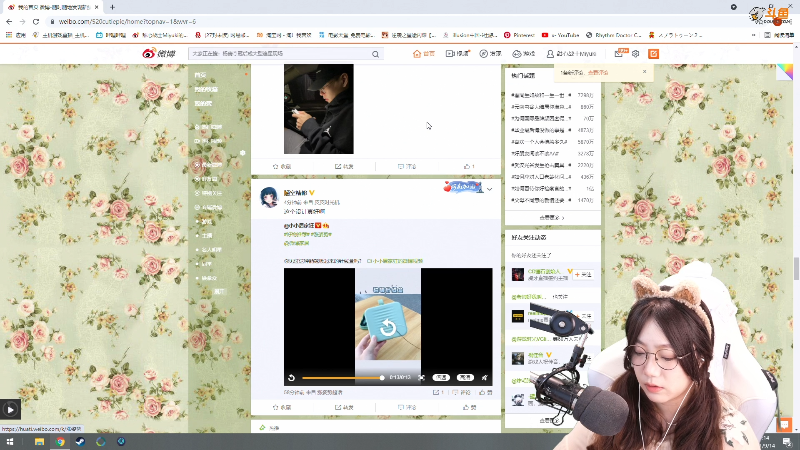This screenshot has height=450, width=800.
Task: Open the Games tab in Weibo header
Action: click(x=523, y=54)
